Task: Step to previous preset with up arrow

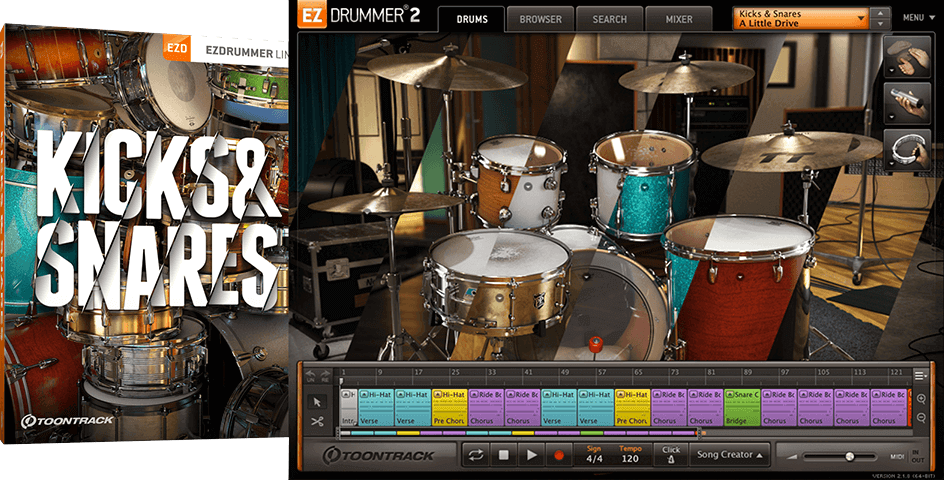Action: [x=881, y=13]
